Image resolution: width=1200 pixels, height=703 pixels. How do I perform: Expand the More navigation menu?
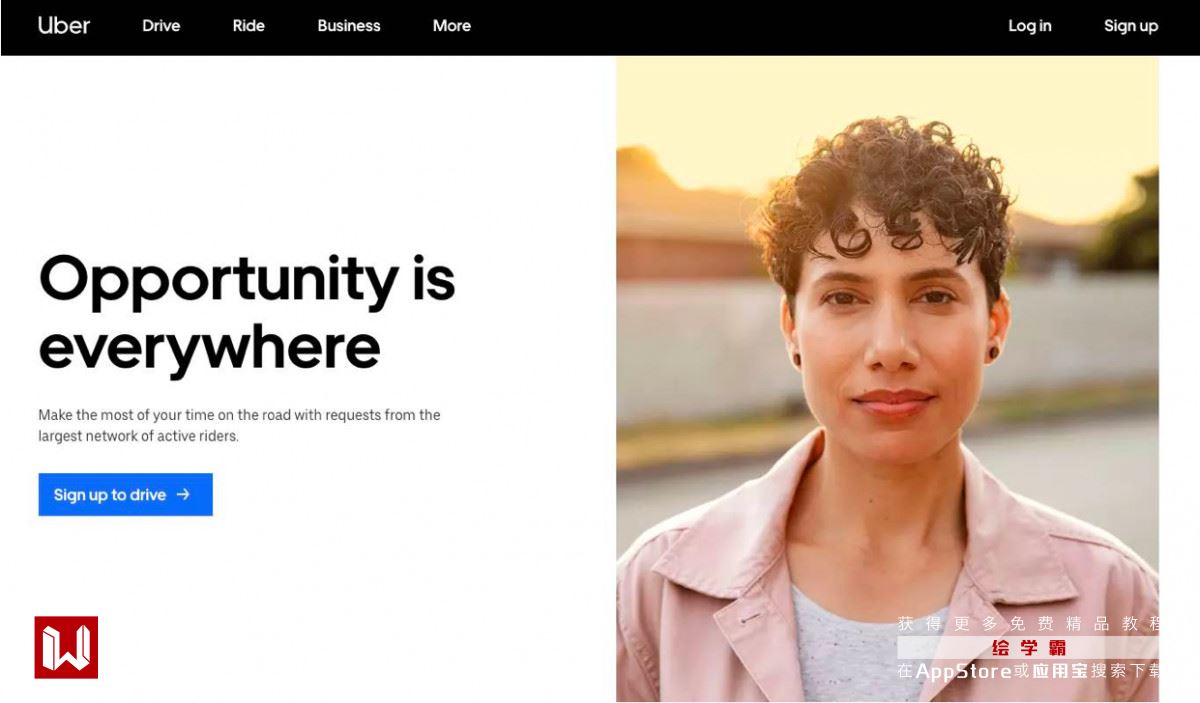pyautogui.click(x=452, y=26)
